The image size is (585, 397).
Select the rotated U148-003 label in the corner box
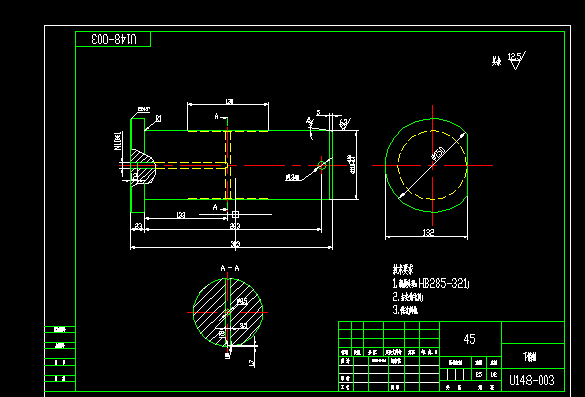114,39
